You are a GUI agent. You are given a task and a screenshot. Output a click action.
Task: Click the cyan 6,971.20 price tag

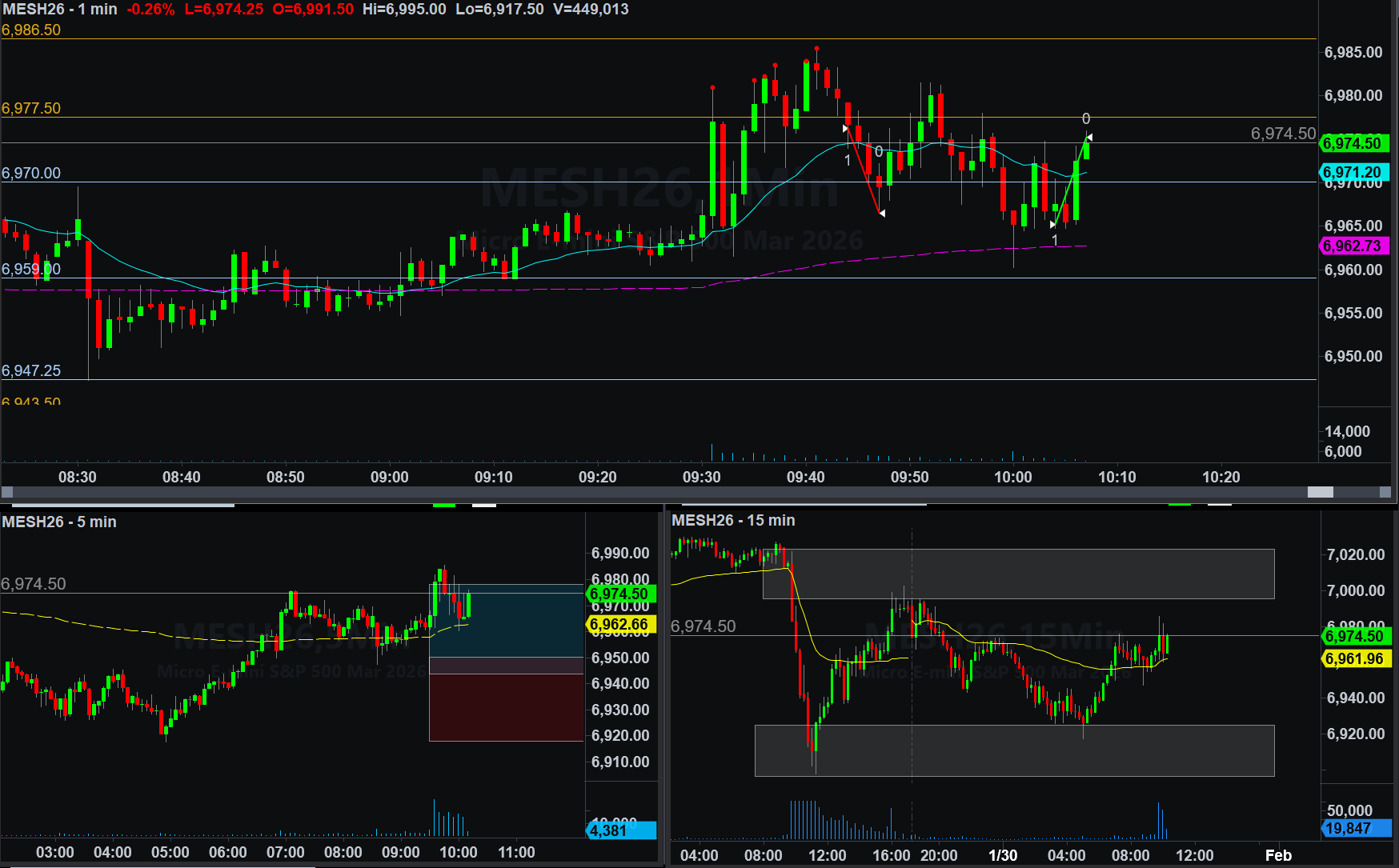(1352, 172)
